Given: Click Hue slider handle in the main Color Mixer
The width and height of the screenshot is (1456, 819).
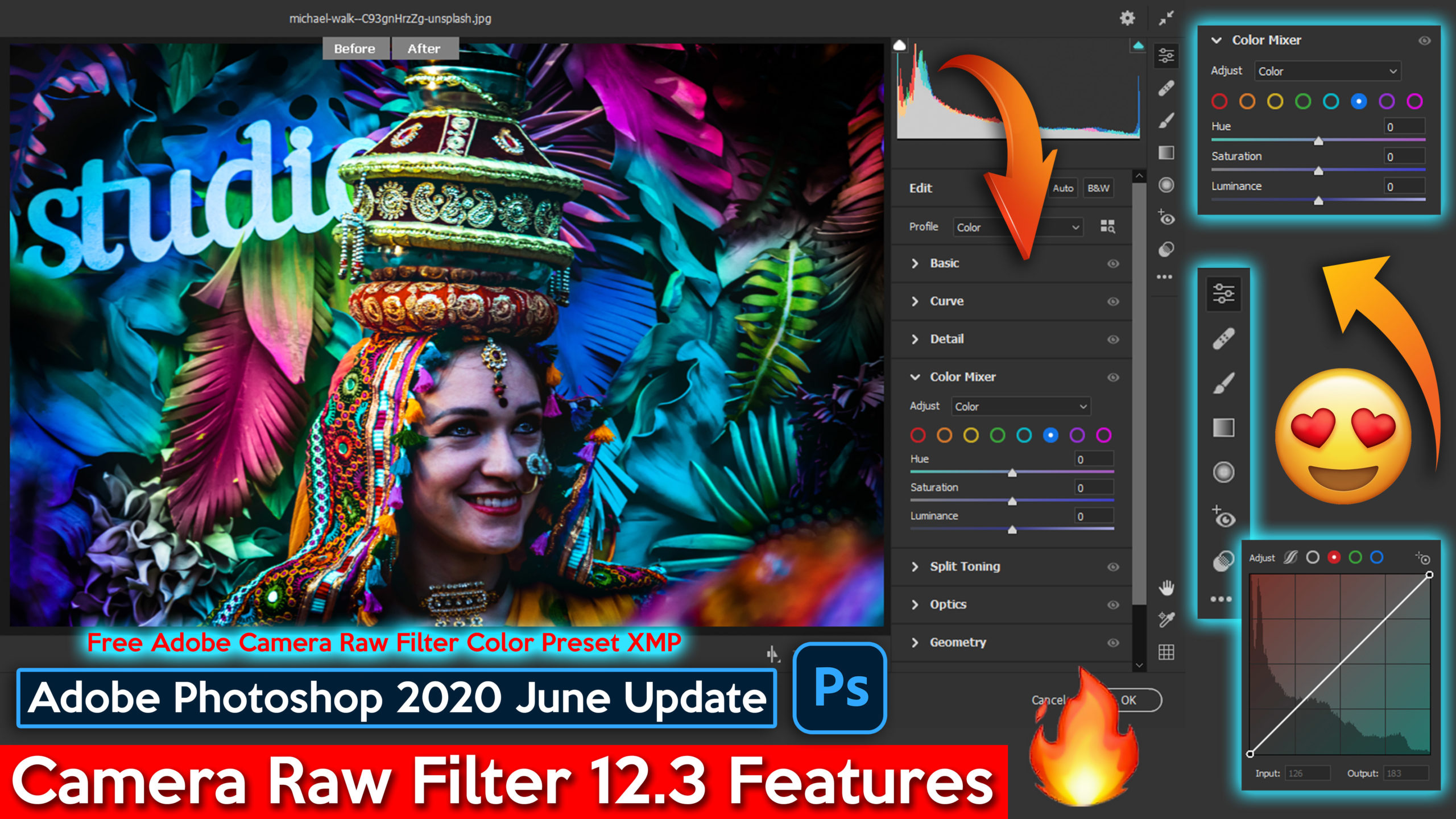Looking at the screenshot, I should click(1012, 473).
